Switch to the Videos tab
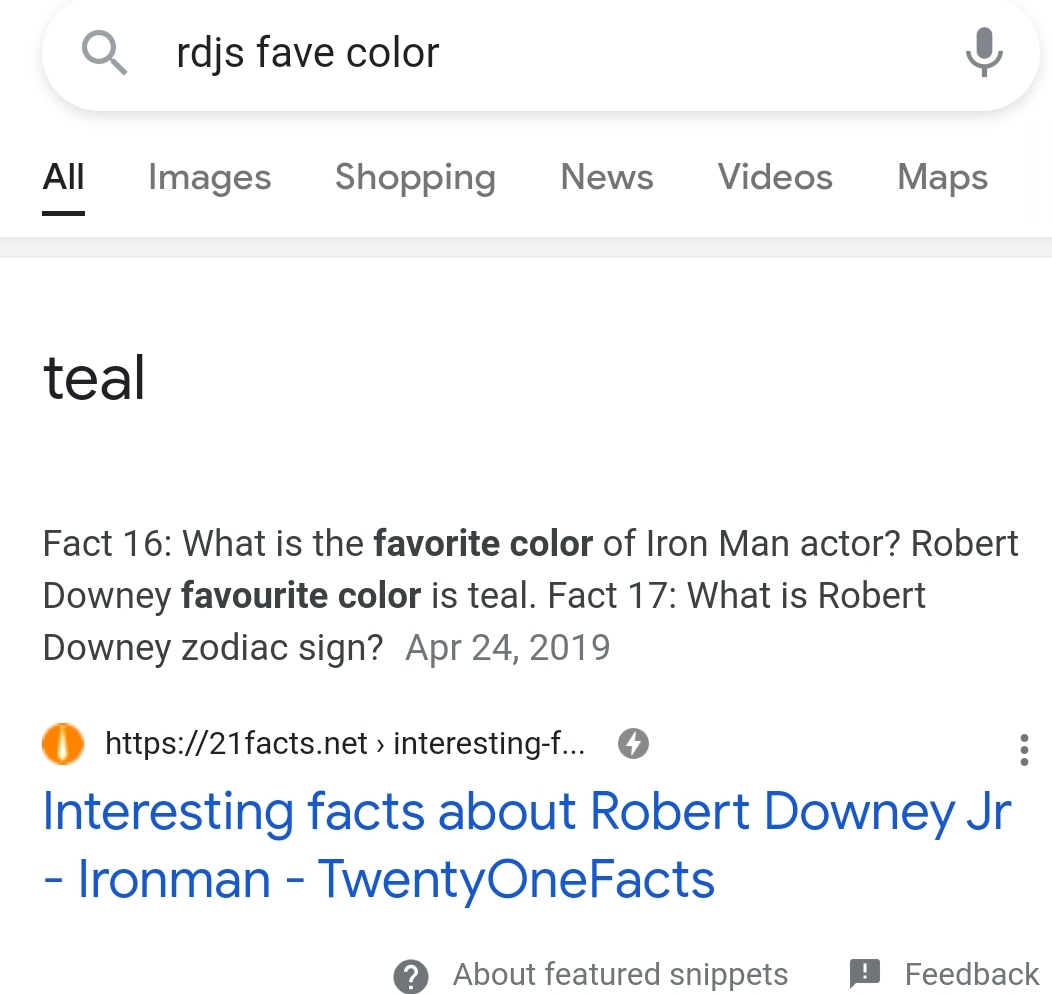The height and width of the screenshot is (994, 1052). click(x=775, y=178)
